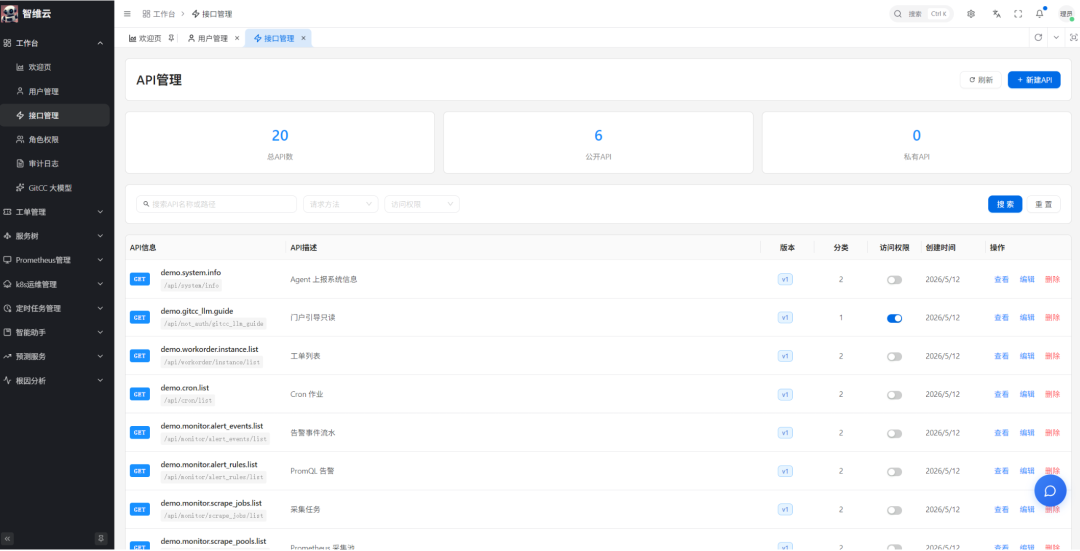This screenshot has width=1080, height=551.
Task: Open the notifications bell icon
Action: point(1039,14)
